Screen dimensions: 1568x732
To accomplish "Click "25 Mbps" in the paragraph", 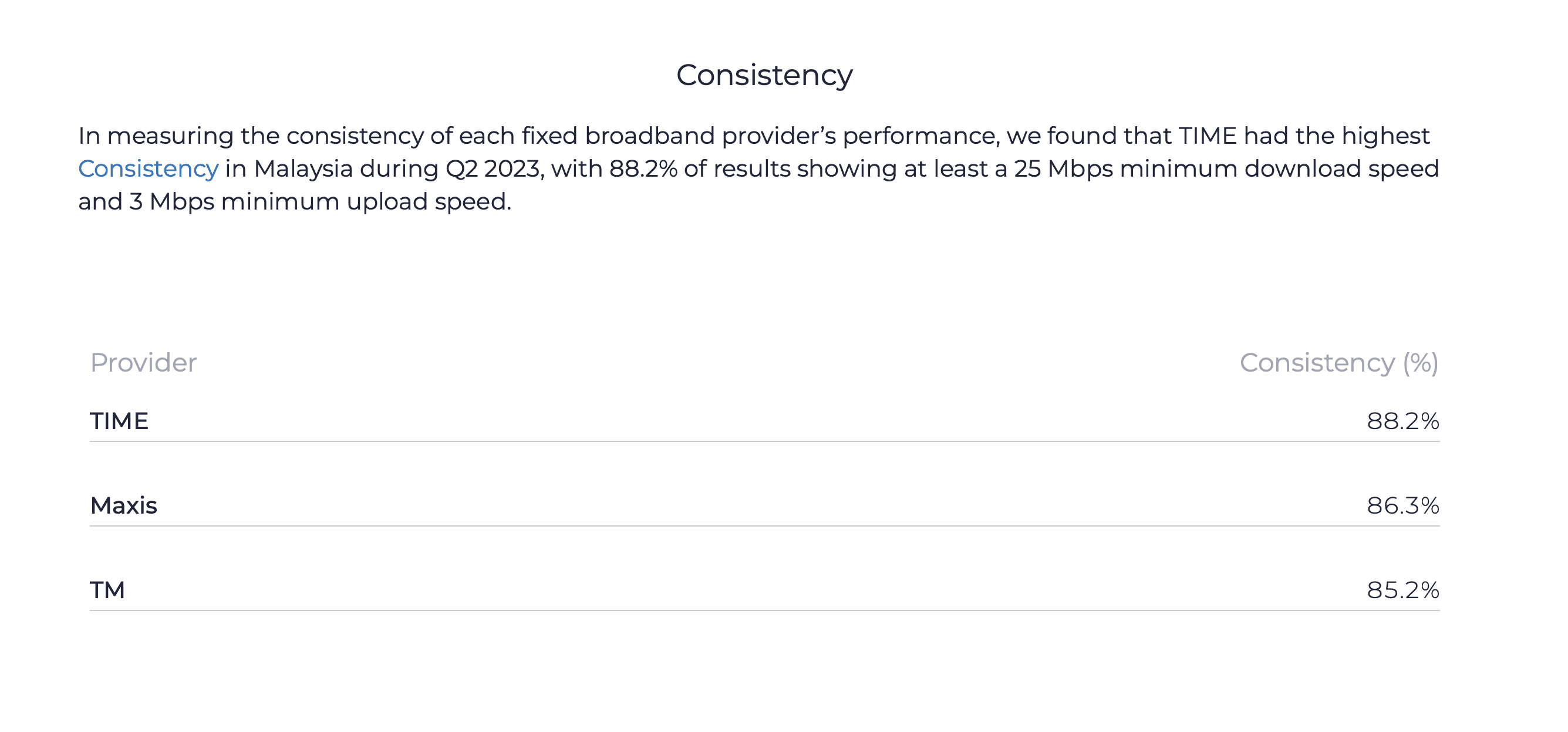I will tap(1063, 168).
